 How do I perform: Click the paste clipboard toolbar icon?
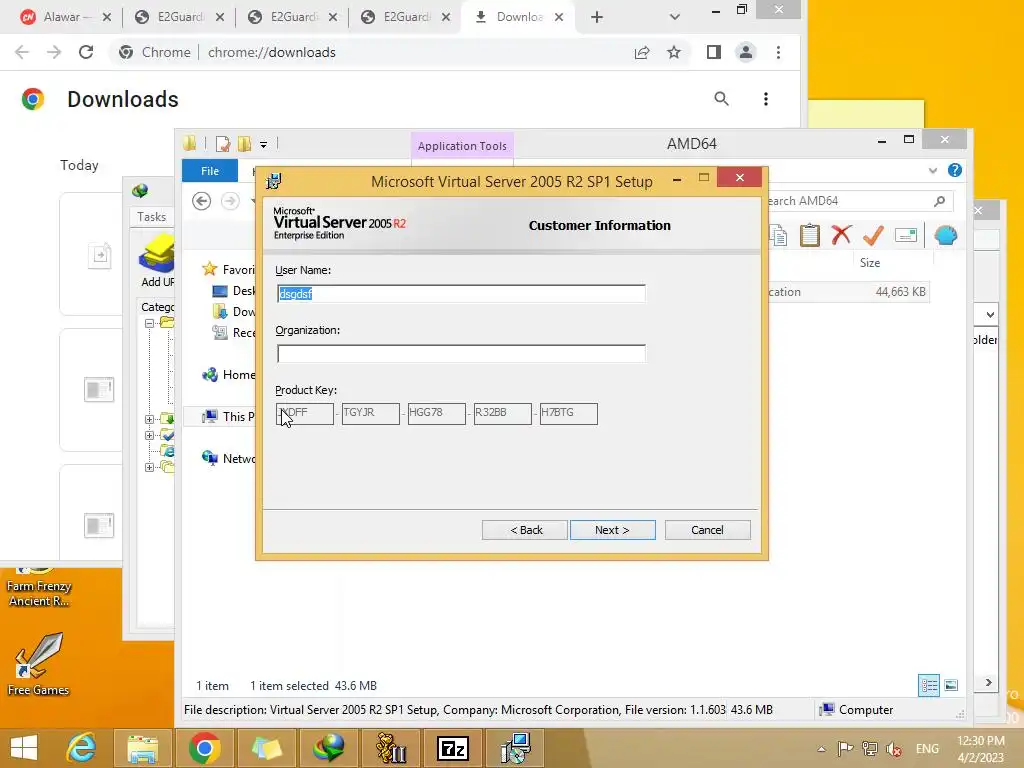coord(810,235)
